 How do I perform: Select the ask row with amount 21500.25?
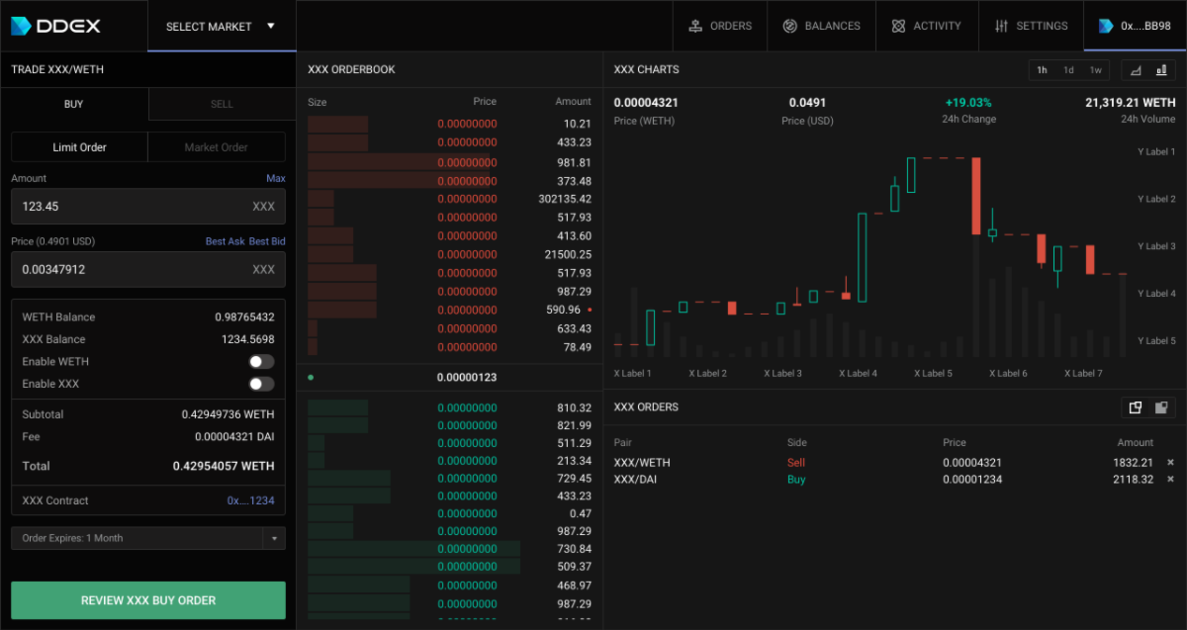450,254
